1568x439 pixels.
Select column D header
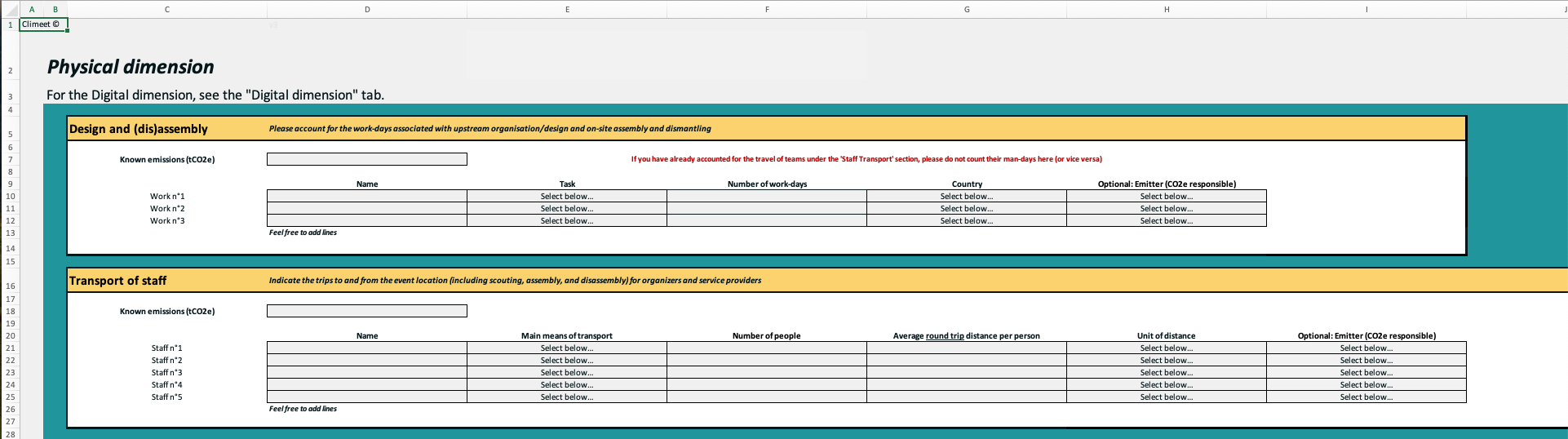coord(366,9)
